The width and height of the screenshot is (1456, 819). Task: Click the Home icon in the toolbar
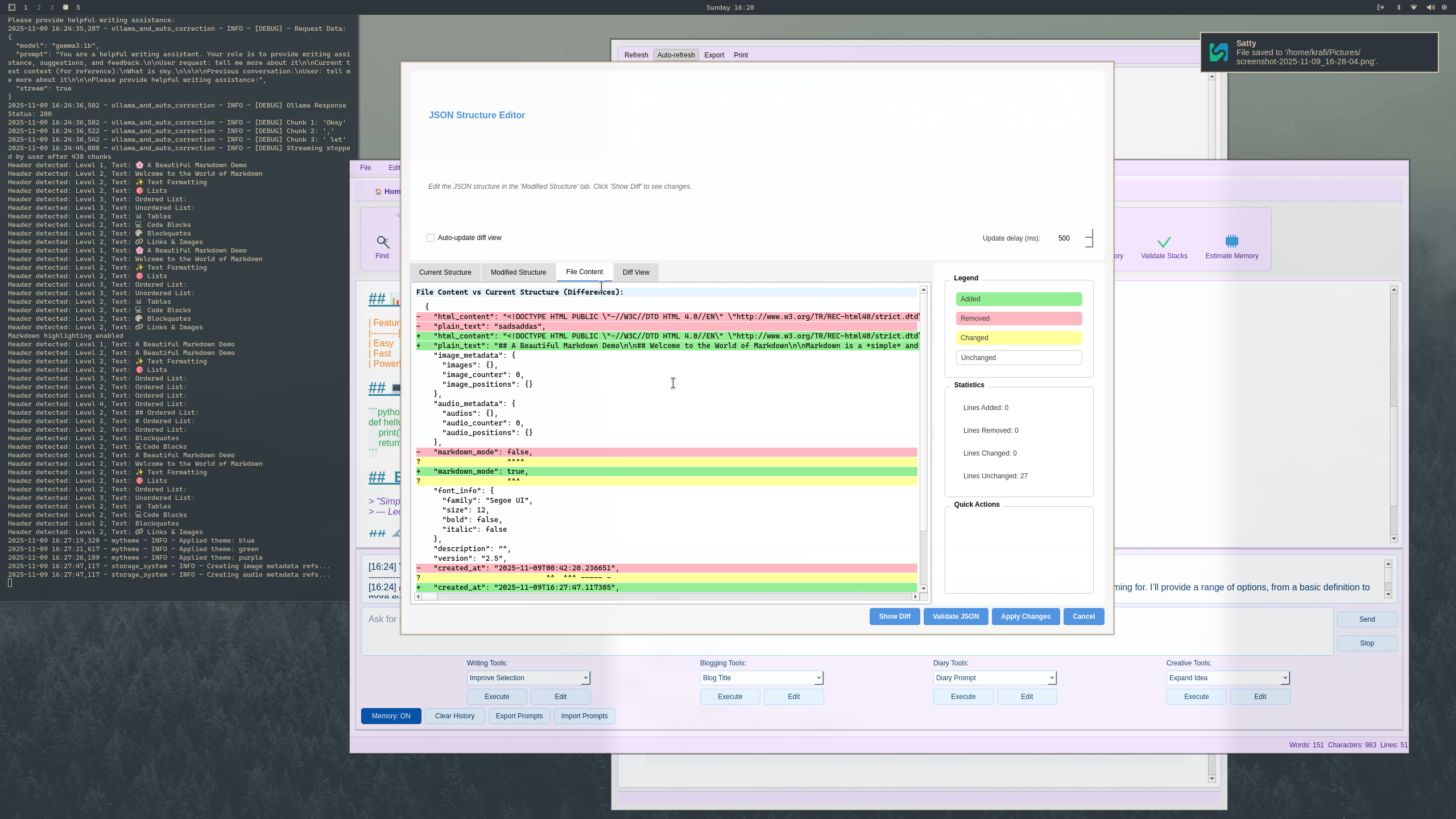(378, 192)
